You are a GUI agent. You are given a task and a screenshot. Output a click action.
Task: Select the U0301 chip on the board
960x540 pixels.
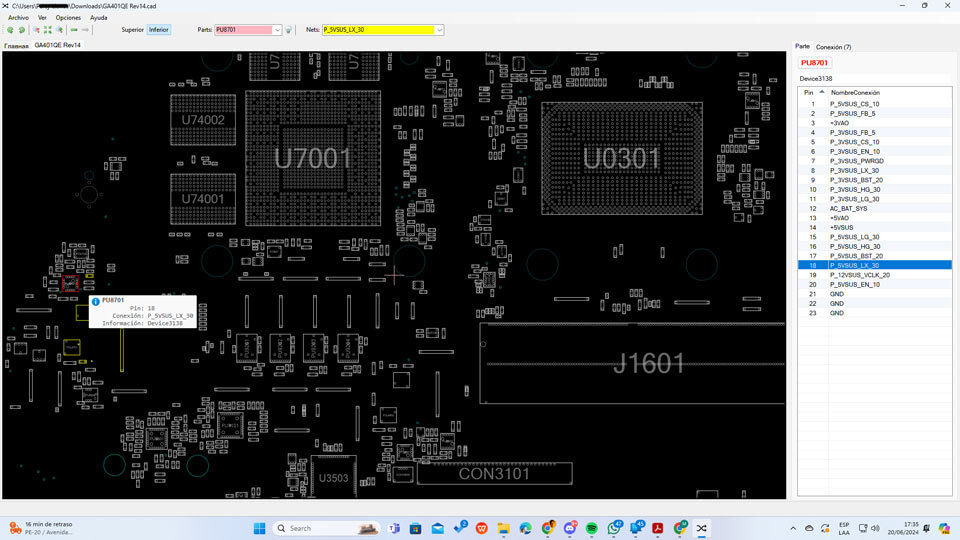pos(621,159)
